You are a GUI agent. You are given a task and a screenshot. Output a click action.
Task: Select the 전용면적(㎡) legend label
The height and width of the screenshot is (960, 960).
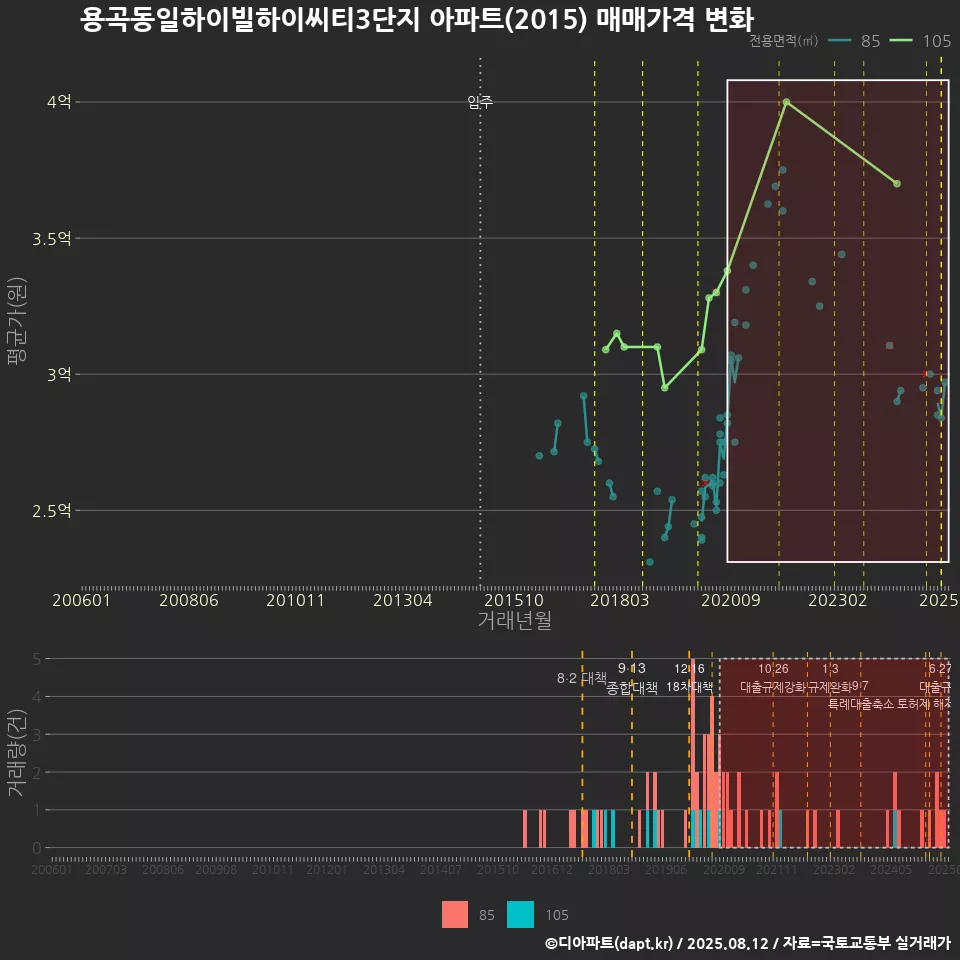(784, 41)
